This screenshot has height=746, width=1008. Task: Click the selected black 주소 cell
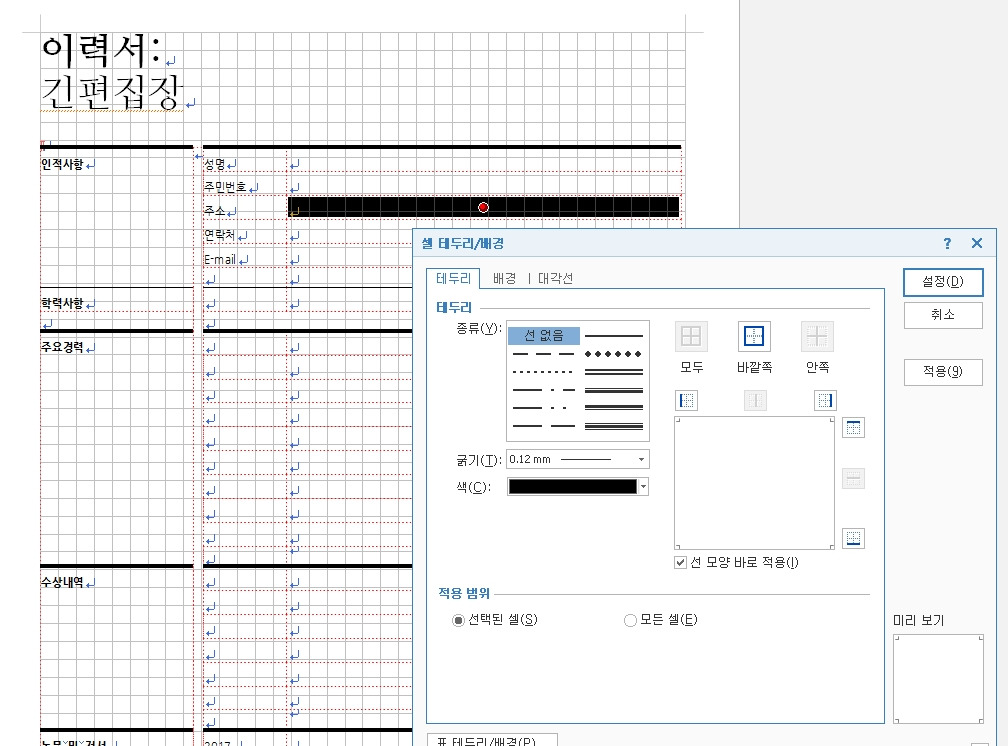[483, 207]
